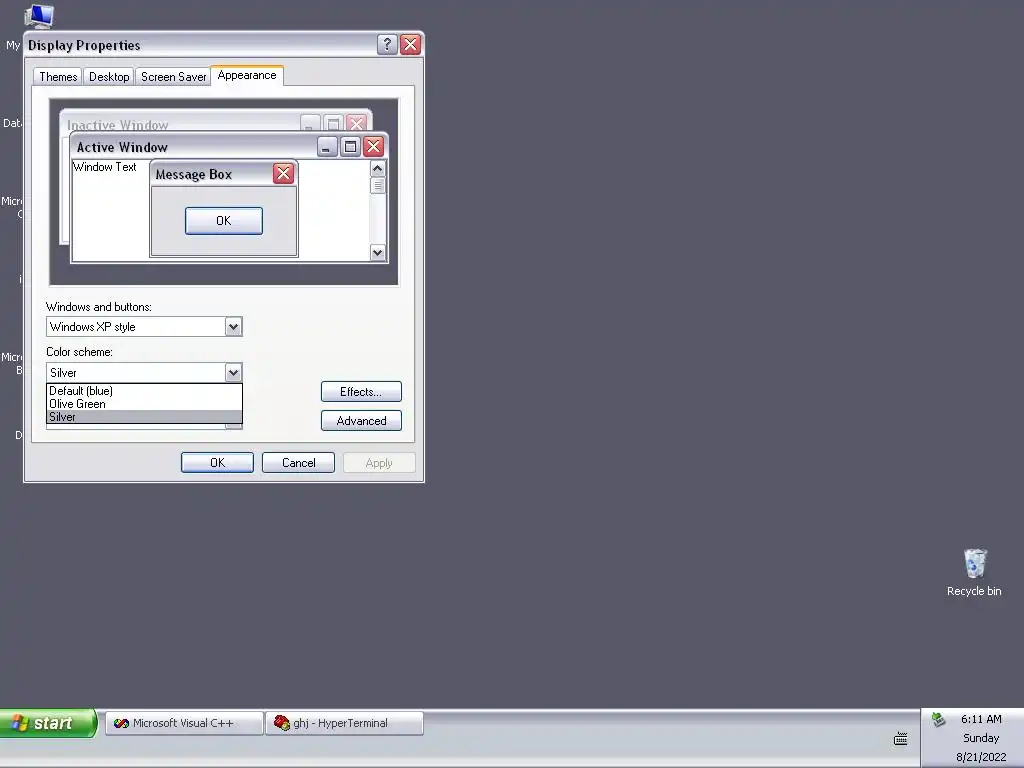
Task: Click the Effects... button
Action: (x=361, y=392)
